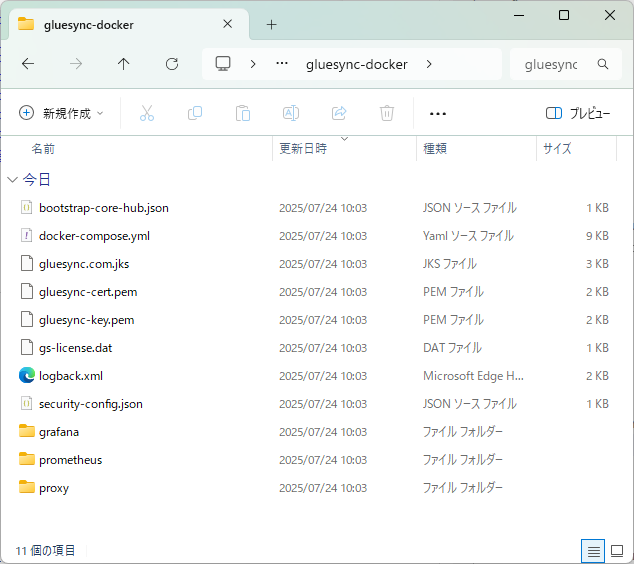This screenshot has height=564, width=634.
Task: Click the Edge icon beside logback.xml
Action: tap(27, 376)
